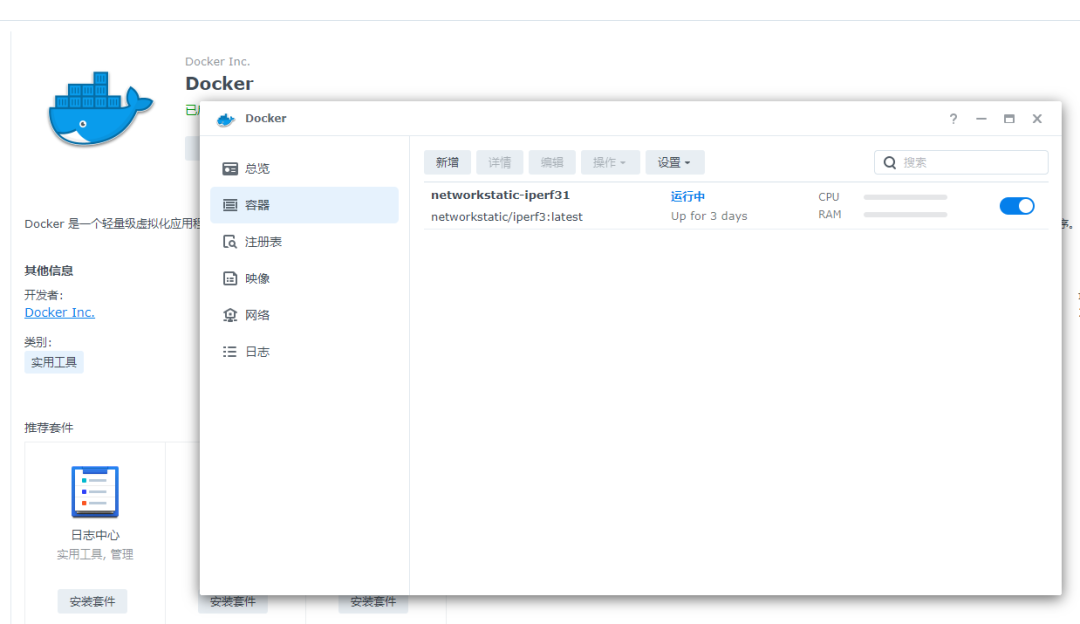This screenshot has width=1080, height=624.
Task: Click the 日志中心 Log Center package icon
Action: [95, 492]
